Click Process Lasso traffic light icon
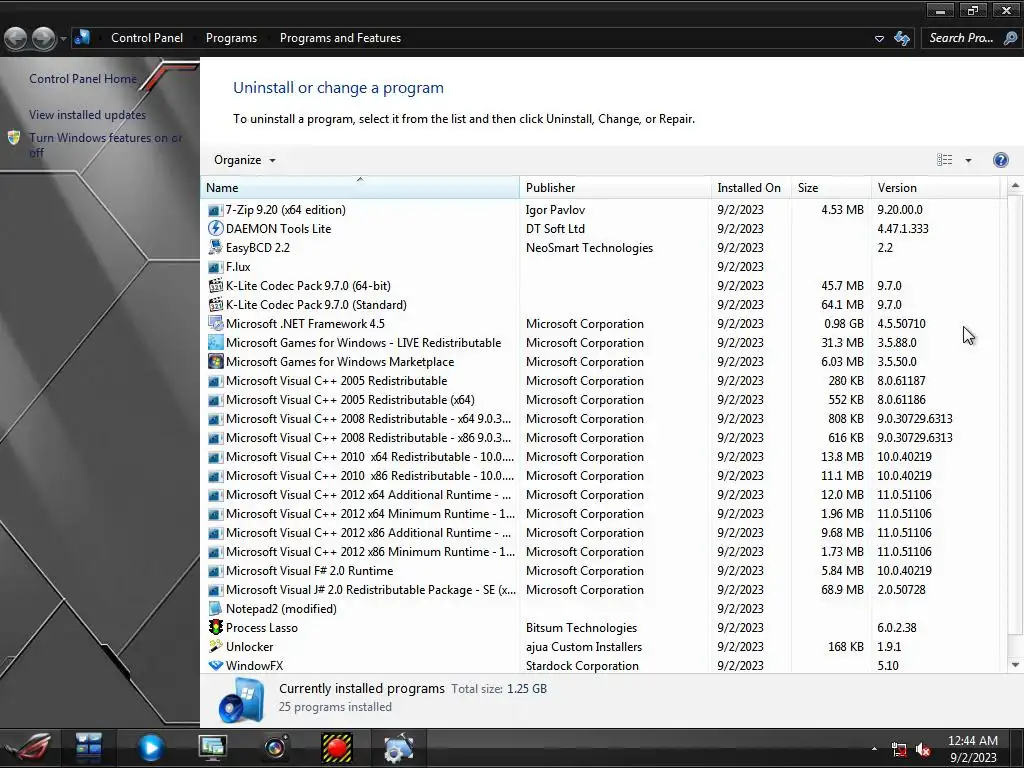1024x768 pixels. click(215, 628)
